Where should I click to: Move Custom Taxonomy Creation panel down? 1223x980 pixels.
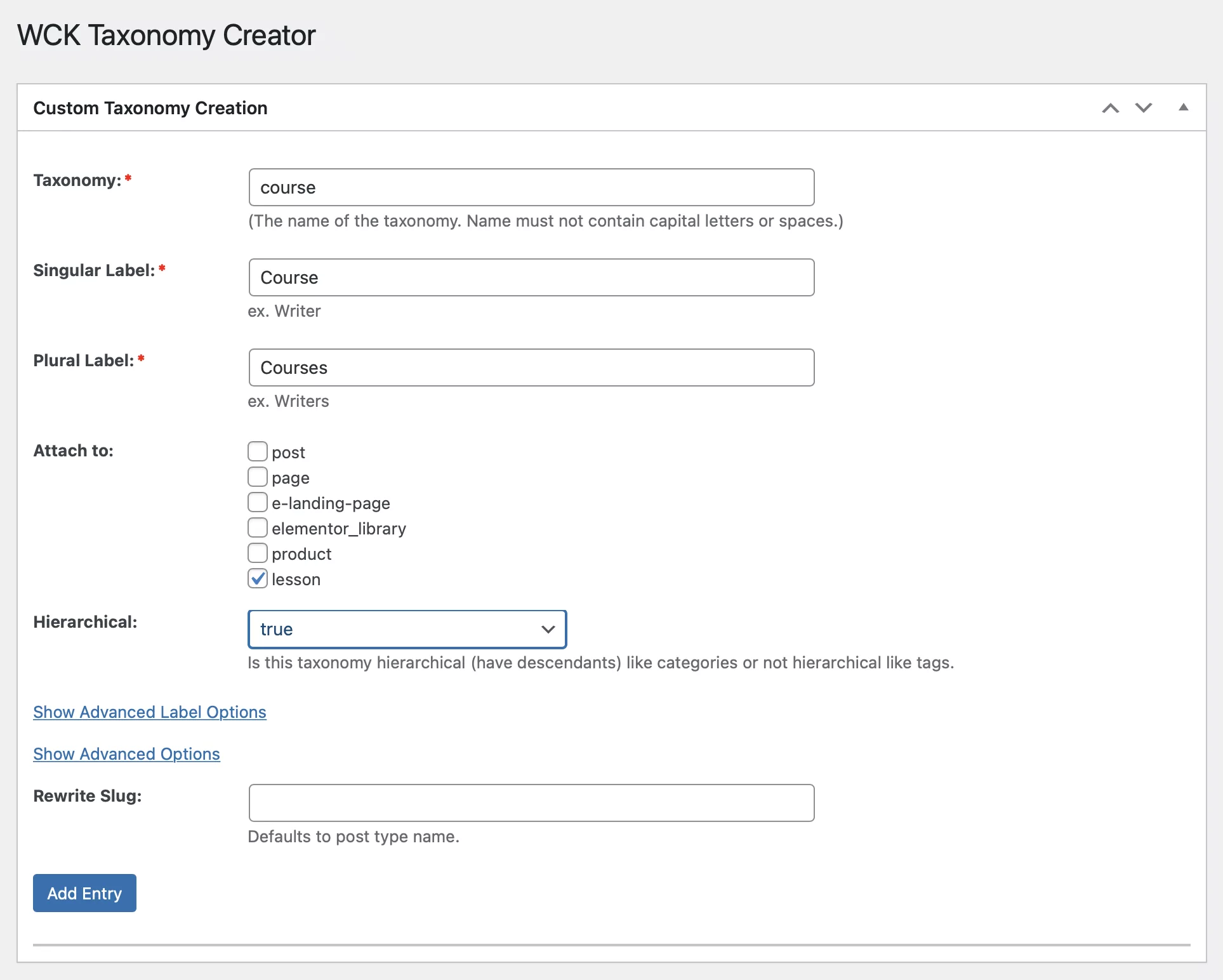tap(1144, 108)
